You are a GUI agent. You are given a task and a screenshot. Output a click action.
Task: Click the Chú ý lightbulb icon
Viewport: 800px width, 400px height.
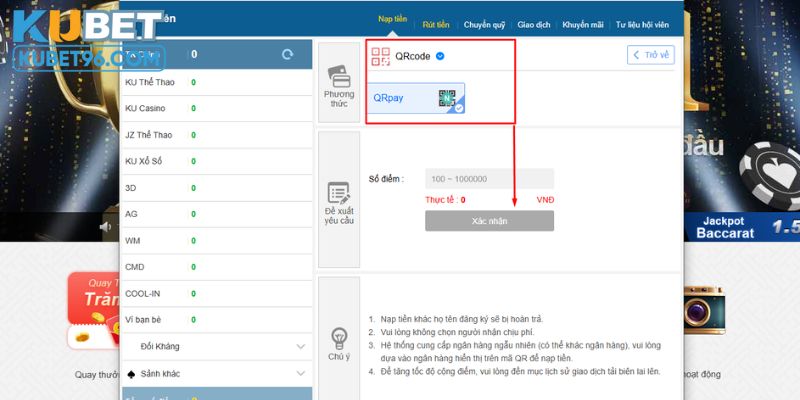tap(339, 336)
